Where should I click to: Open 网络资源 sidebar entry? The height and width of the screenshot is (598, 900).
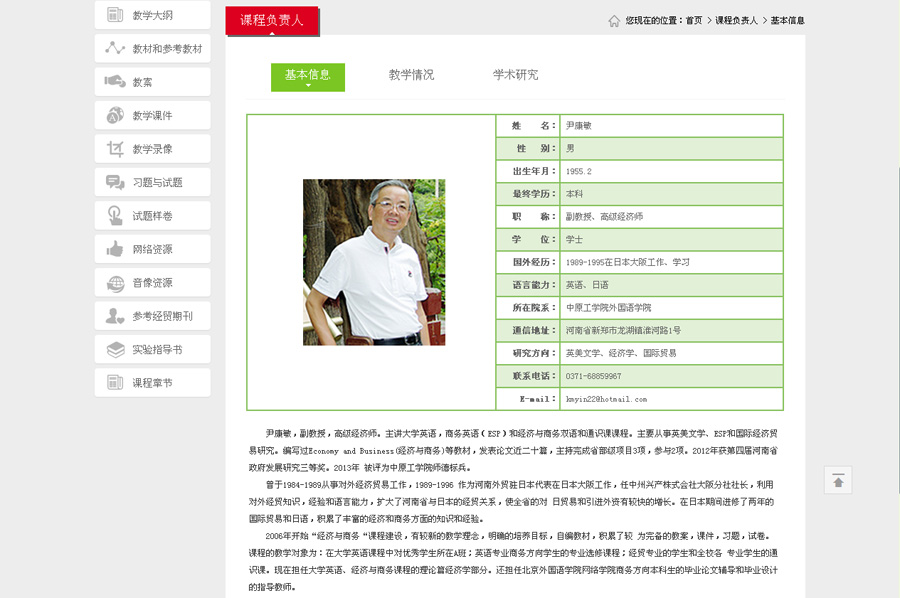point(153,249)
